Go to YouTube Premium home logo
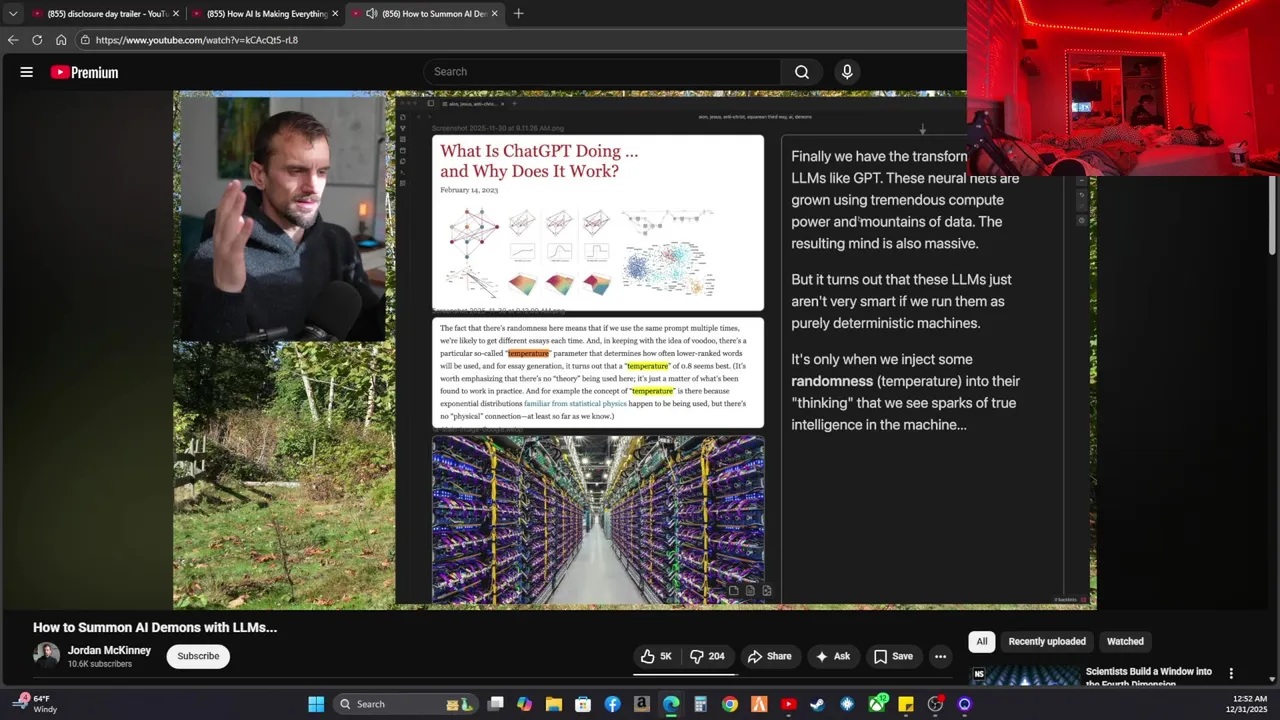The width and height of the screenshot is (1280, 720). click(84, 72)
